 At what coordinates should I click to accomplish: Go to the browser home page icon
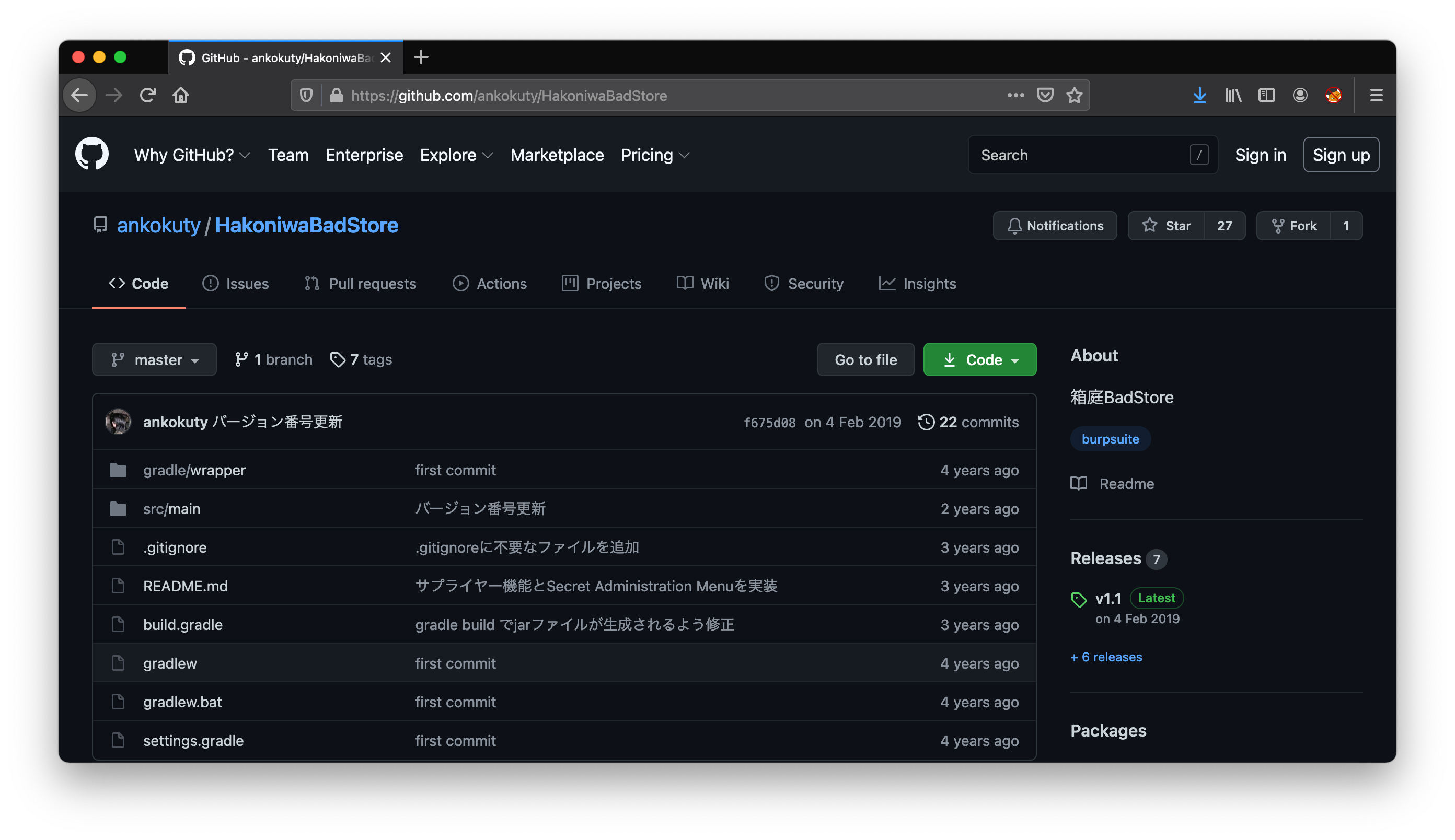pos(181,95)
